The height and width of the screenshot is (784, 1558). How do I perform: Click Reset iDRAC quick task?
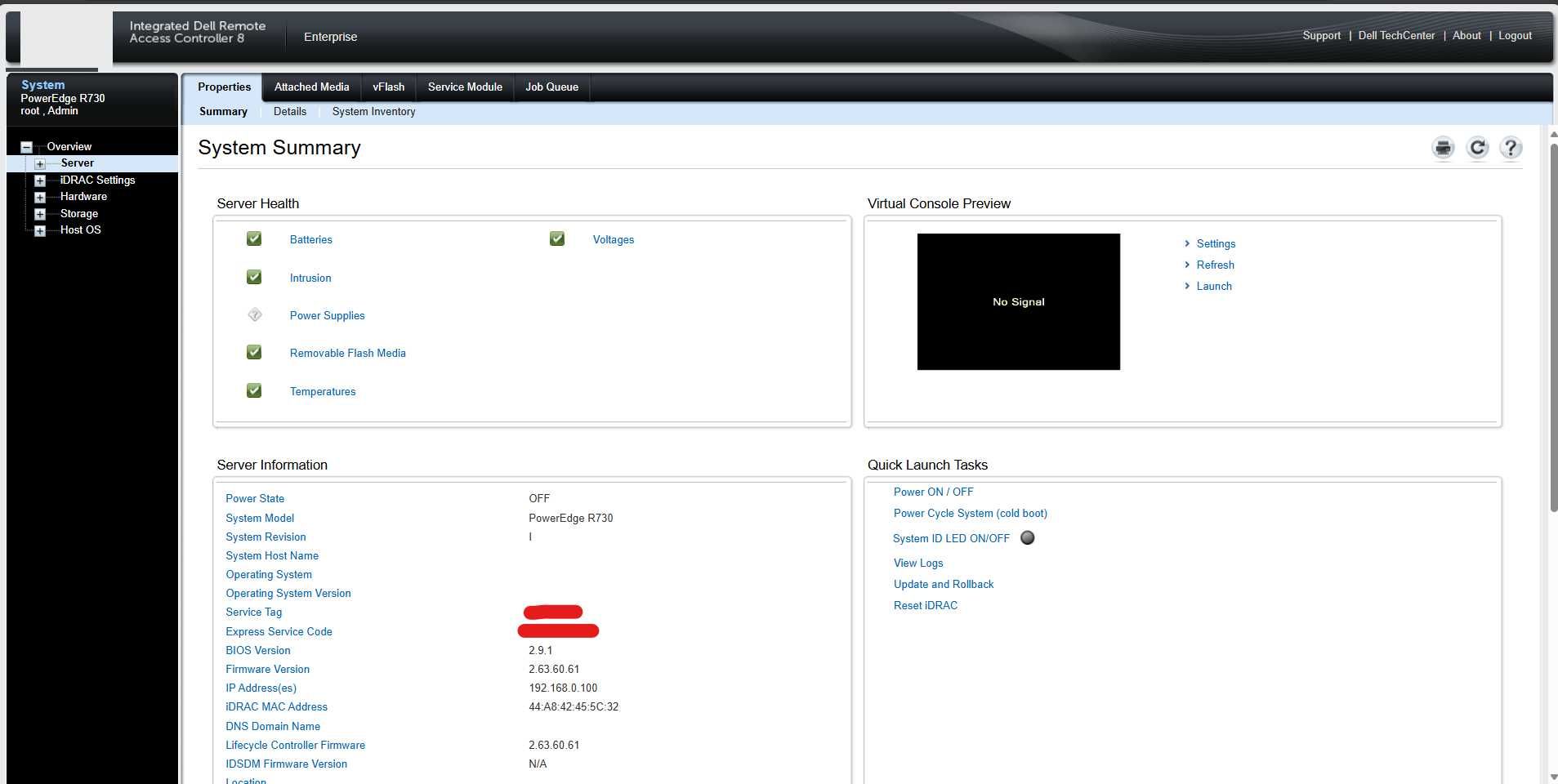coord(925,606)
